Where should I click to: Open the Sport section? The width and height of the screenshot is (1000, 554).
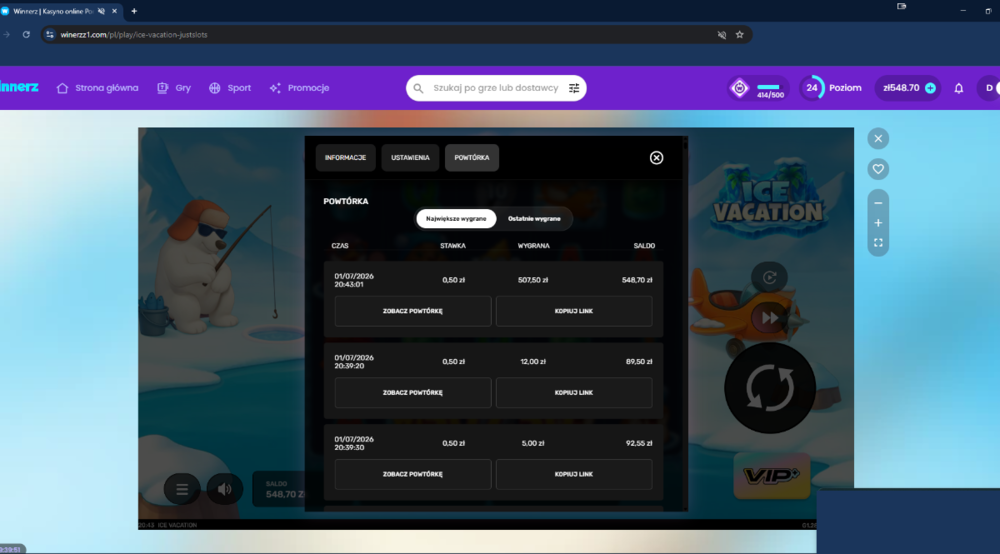tap(230, 88)
